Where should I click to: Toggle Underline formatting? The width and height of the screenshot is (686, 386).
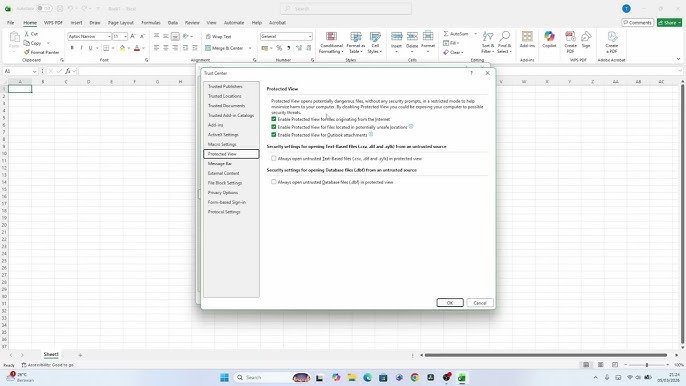(90, 48)
